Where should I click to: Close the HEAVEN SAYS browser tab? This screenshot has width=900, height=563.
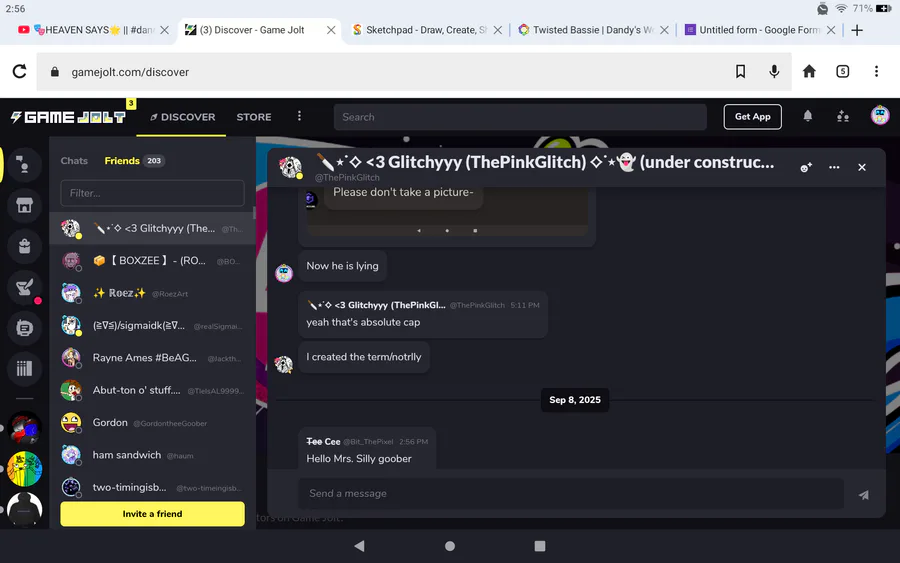165,30
